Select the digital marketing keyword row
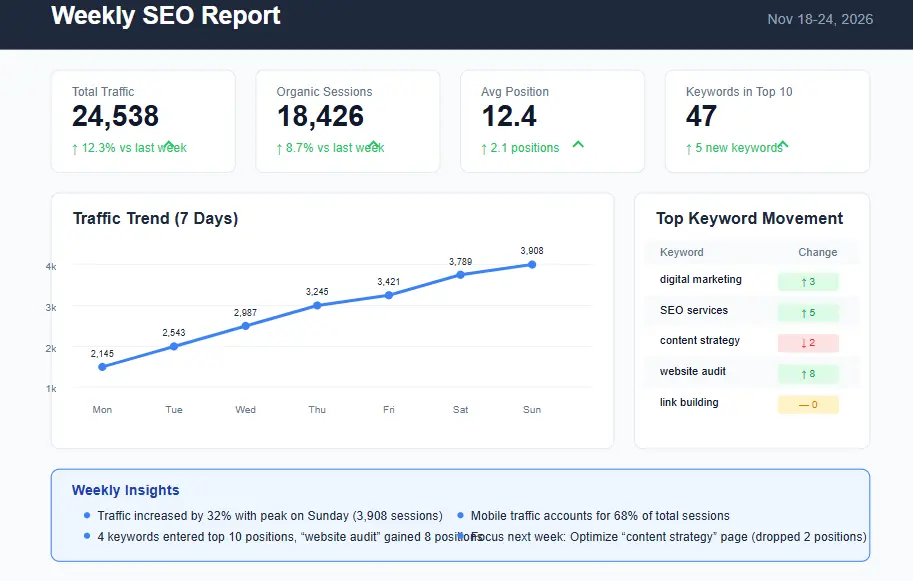913x581 pixels. (x=700, y=281)
